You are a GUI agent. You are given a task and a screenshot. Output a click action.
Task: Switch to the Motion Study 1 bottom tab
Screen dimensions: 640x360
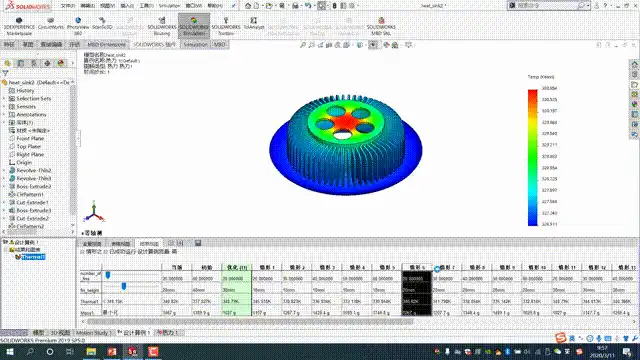[x=93, y=333]
